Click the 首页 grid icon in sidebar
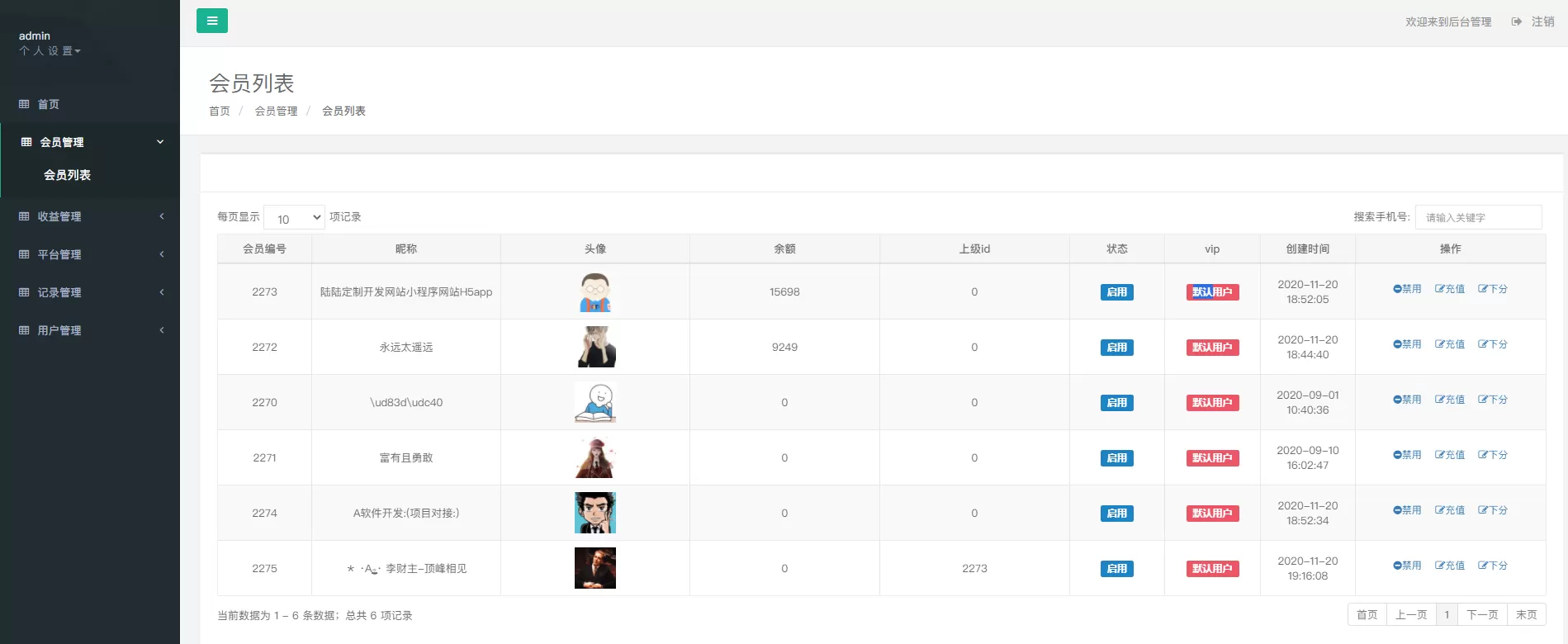The image size is (1568, 644). pos(24,104)
